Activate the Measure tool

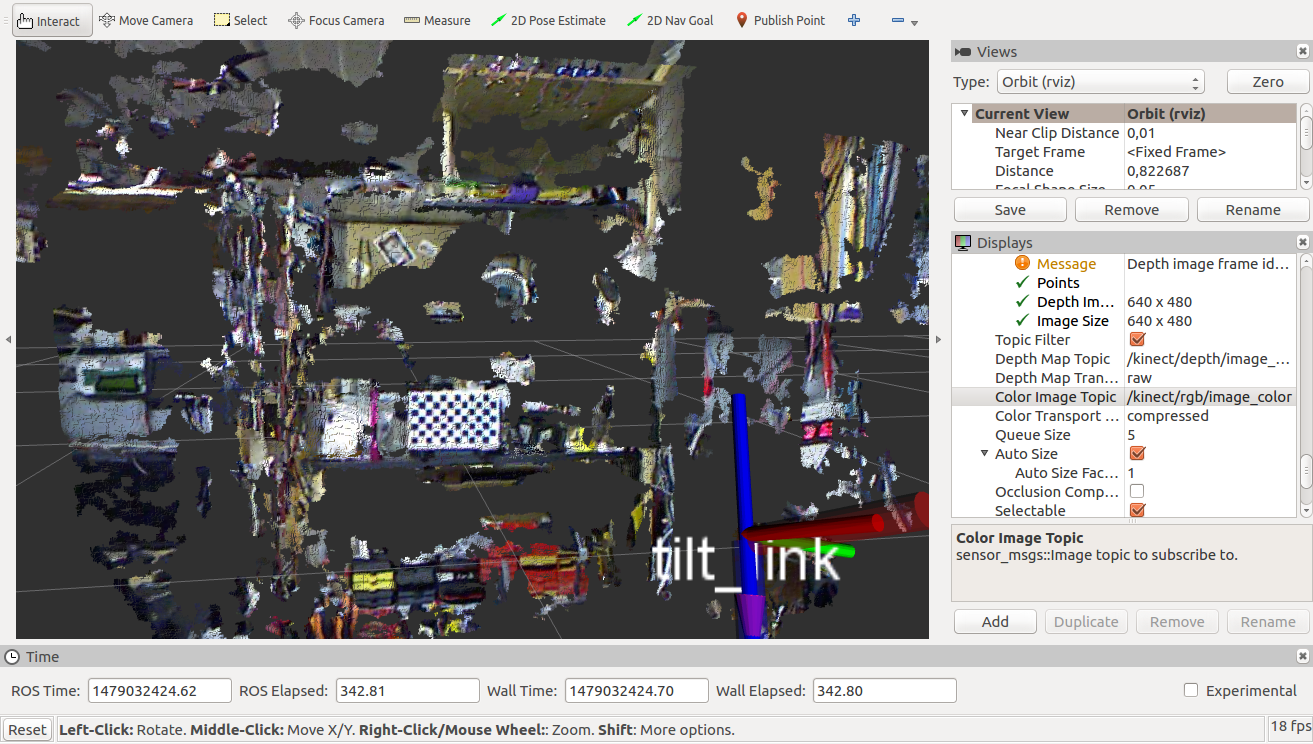(437, 21)
